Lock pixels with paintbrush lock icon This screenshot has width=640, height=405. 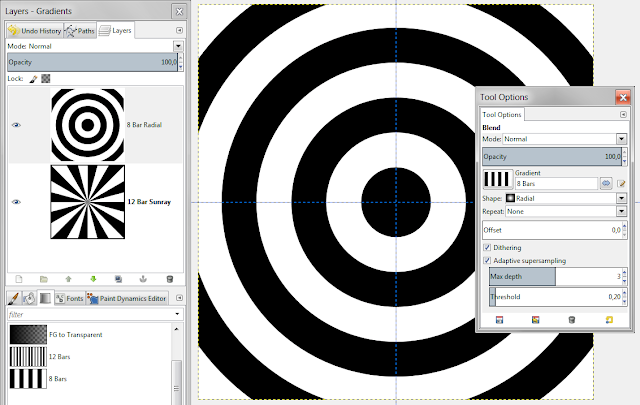(33, 78)
